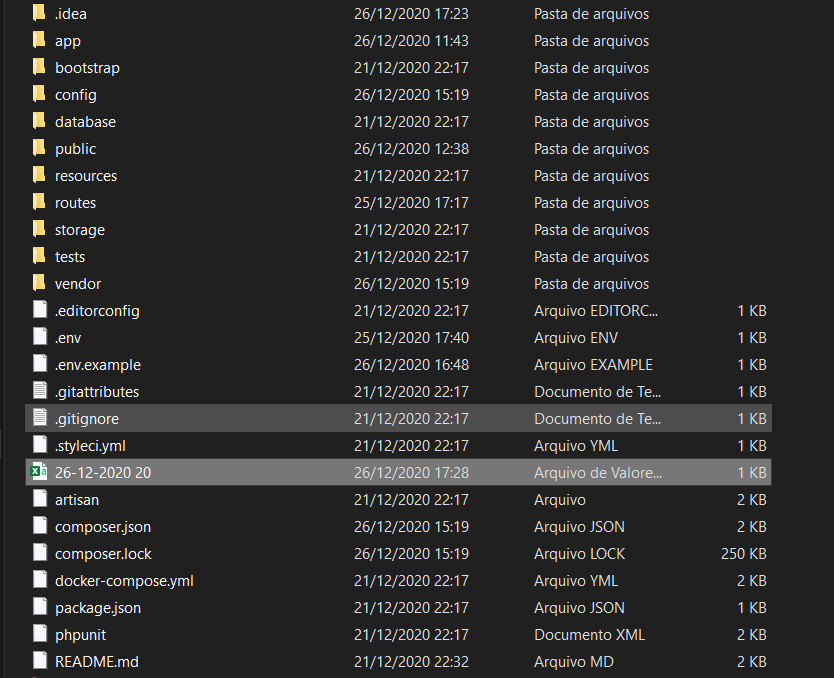Select the .gitignore file name
The width and height of the screenshot is (834, 678).
click(x=87, y=419)
